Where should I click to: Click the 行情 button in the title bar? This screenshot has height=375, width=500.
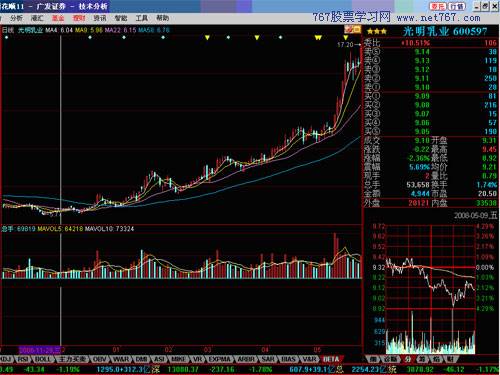point(456,6)
